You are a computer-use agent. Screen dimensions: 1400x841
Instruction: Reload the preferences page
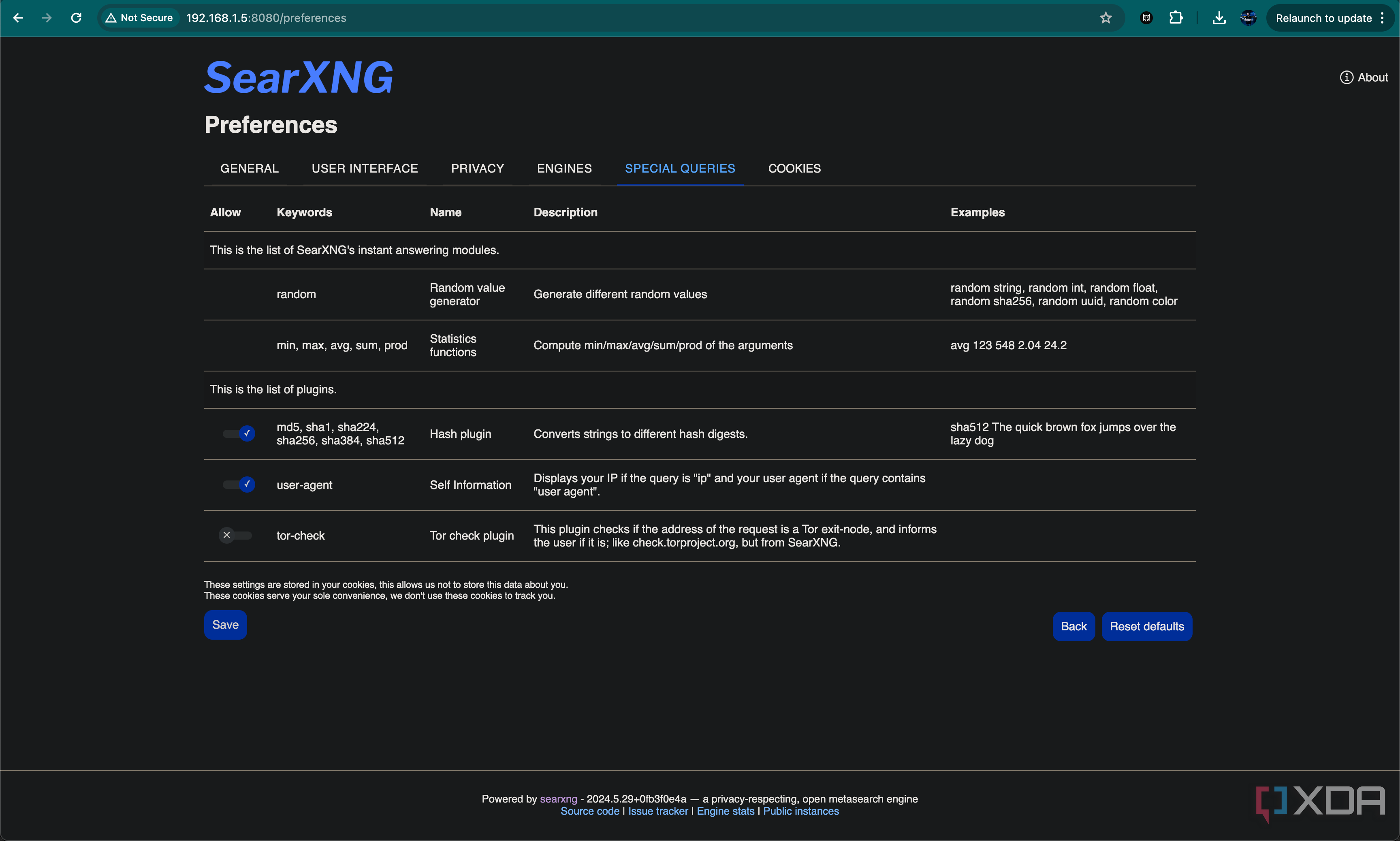pos(76,18)
